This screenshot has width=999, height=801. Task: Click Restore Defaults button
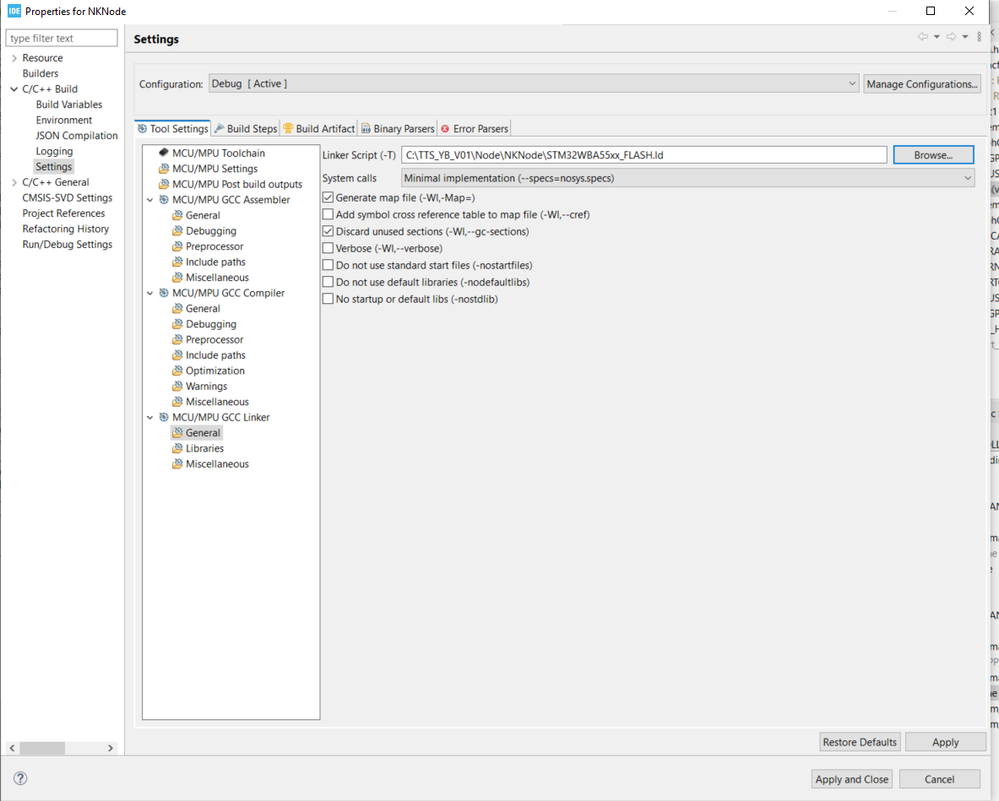point(859,742)
